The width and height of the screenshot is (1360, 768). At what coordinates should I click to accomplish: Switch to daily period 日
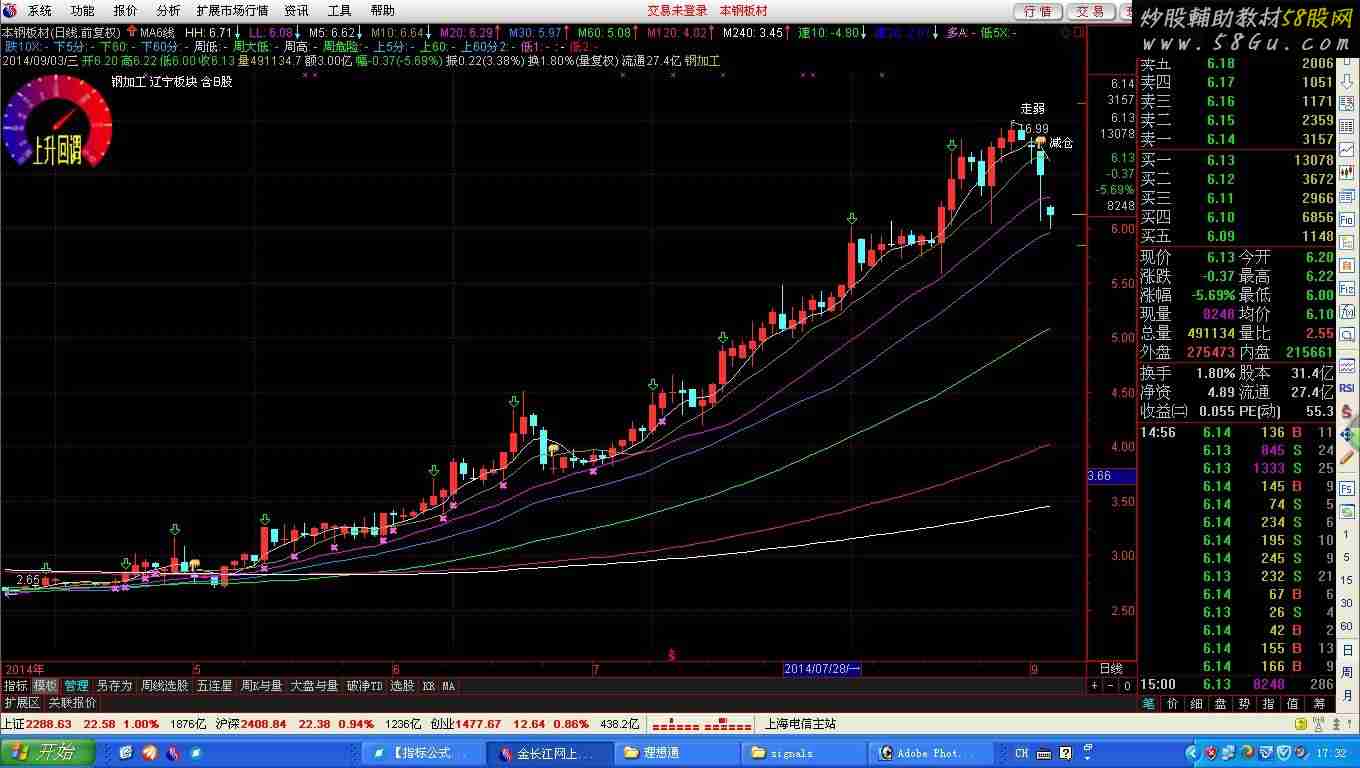click(1347, 650)
